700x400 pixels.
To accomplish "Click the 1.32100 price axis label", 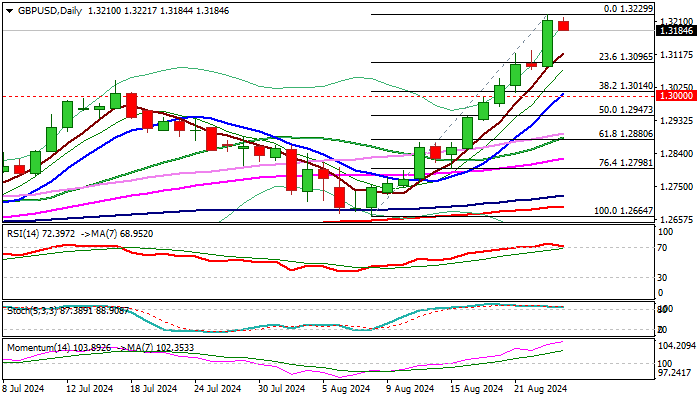I will pos(677,21).
